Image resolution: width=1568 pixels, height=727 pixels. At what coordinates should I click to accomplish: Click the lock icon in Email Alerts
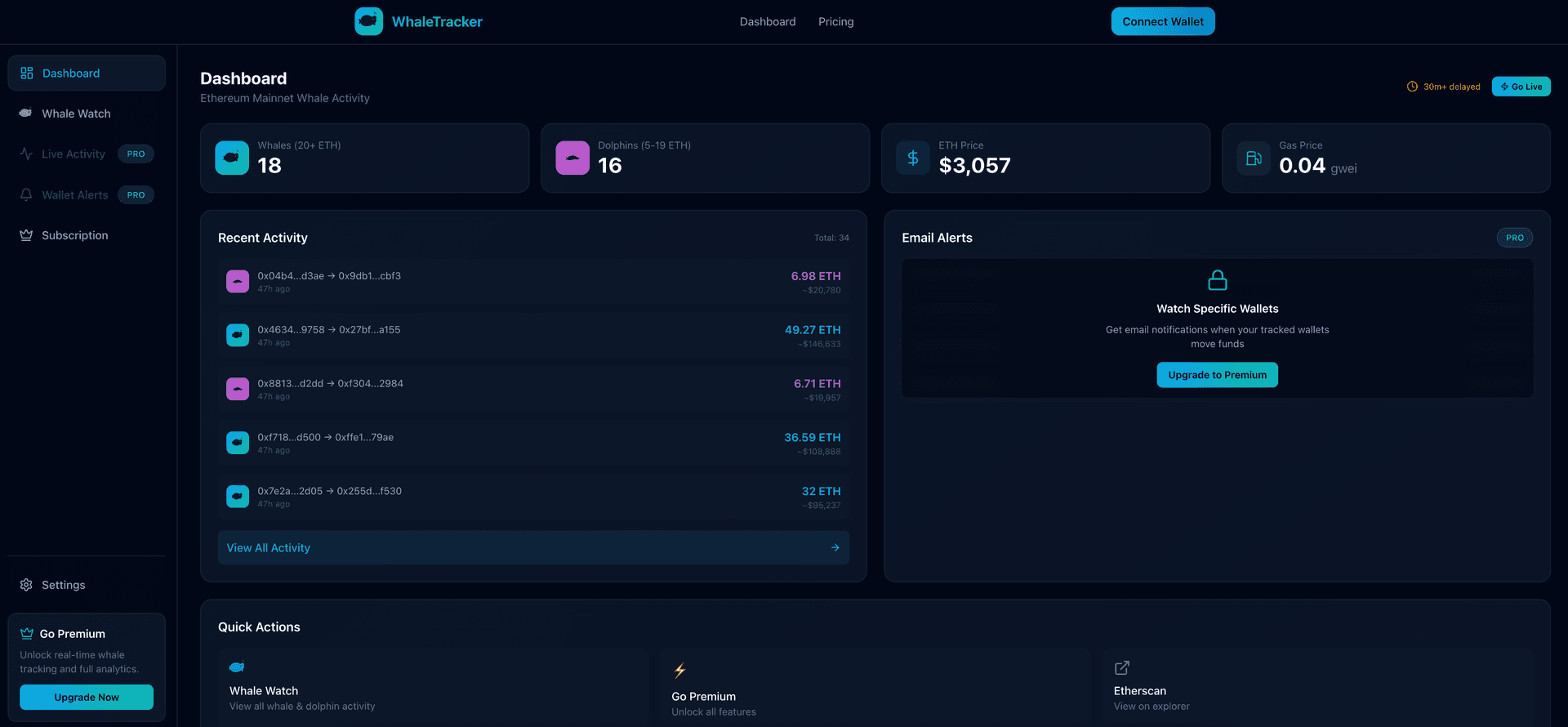click(1217, 280)
